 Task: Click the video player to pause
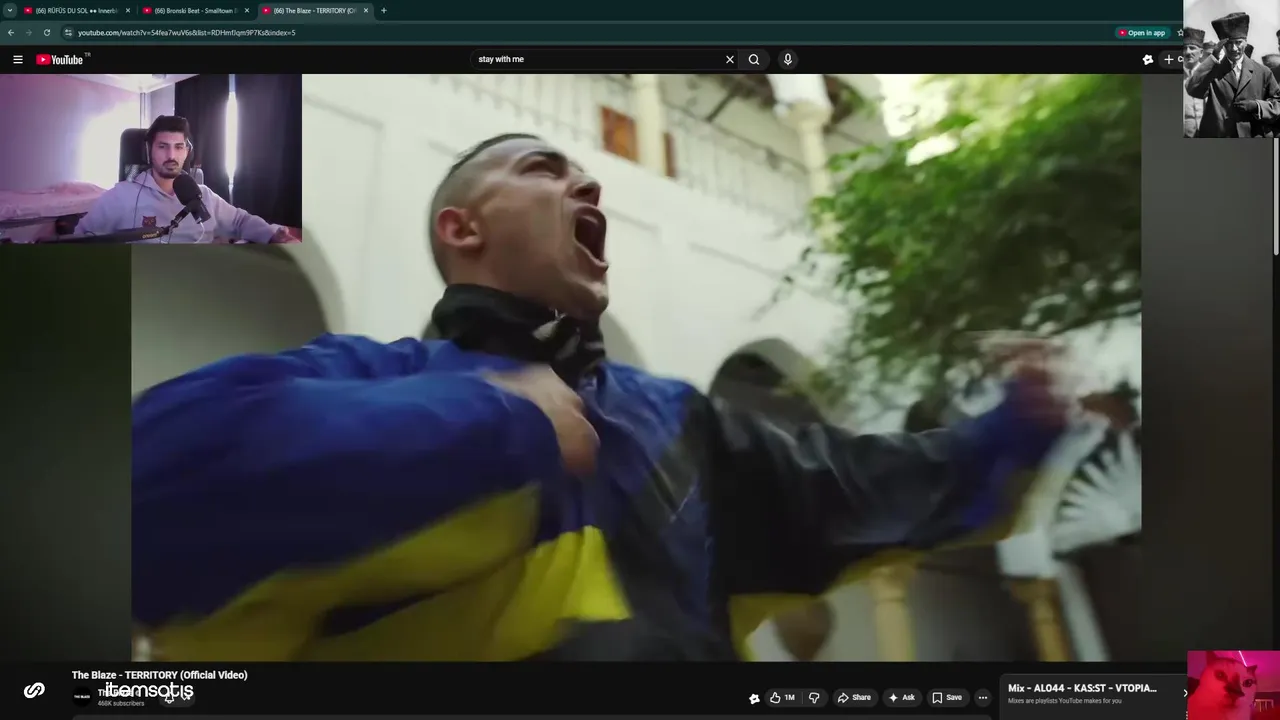[636, 367]
